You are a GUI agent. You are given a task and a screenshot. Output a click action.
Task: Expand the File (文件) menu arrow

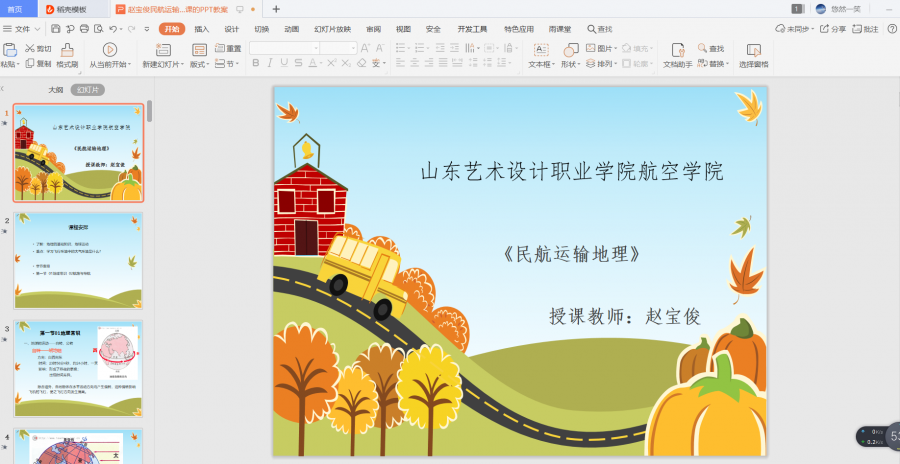(38, 29)
